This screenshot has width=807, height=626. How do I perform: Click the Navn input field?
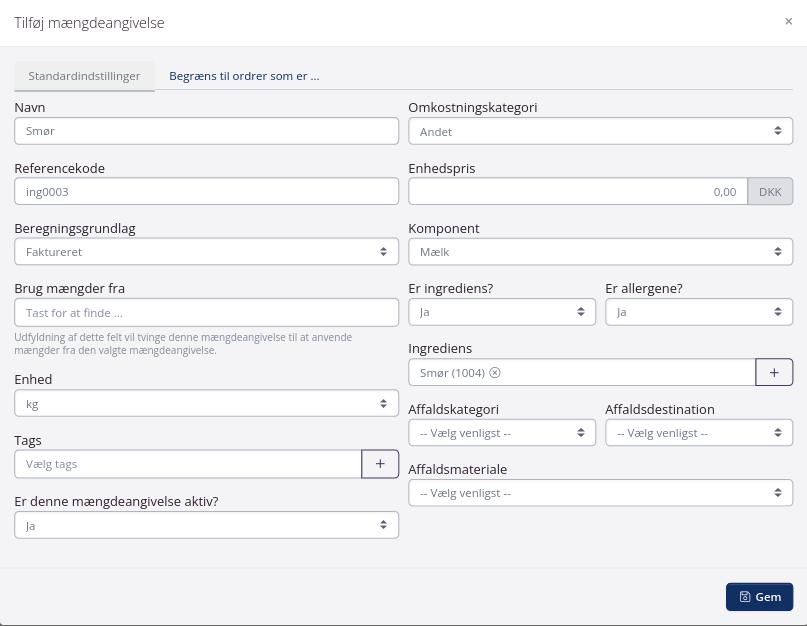pyautogui.click(x=206, y=131)
